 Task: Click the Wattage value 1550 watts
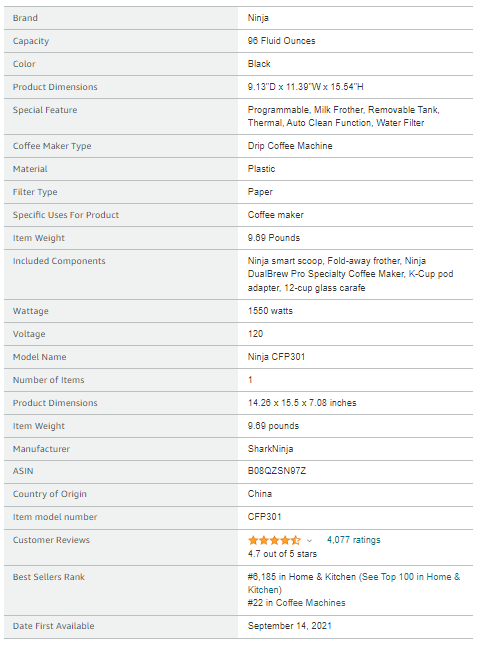pos(270,311)
